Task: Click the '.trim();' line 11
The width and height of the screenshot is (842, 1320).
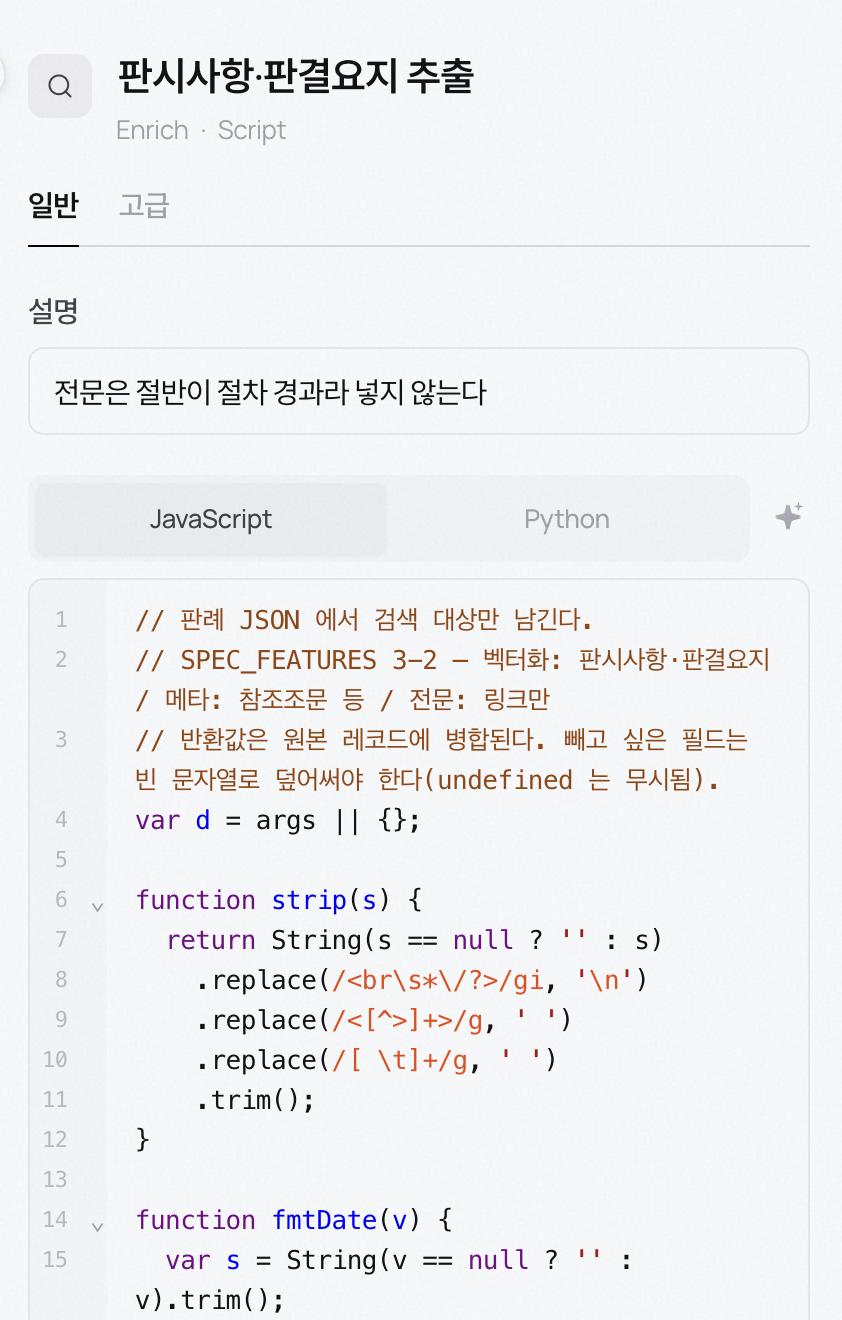Action: click(x=256, y=1100)
